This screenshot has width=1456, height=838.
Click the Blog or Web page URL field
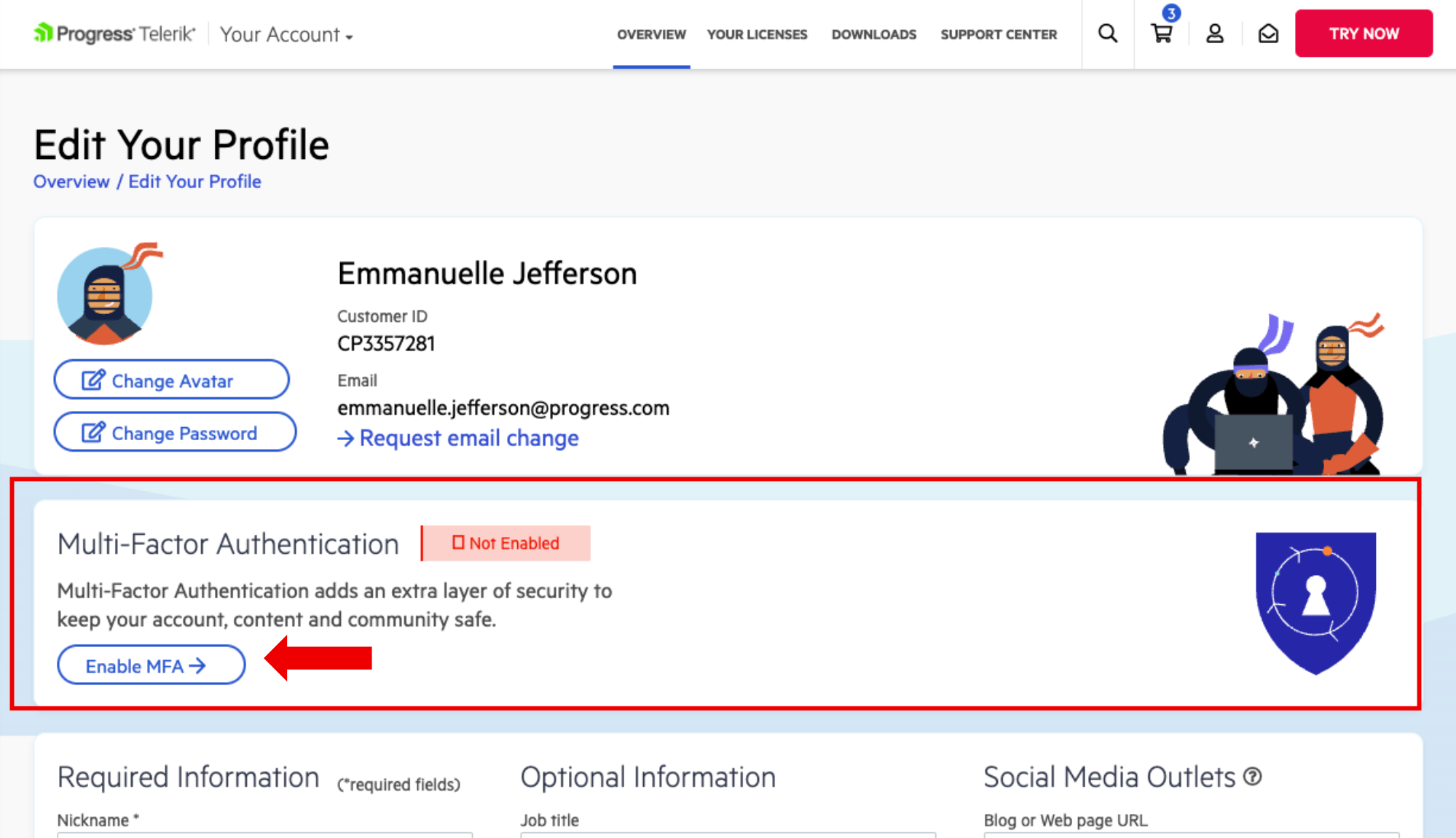click(x=1192, y=835)
